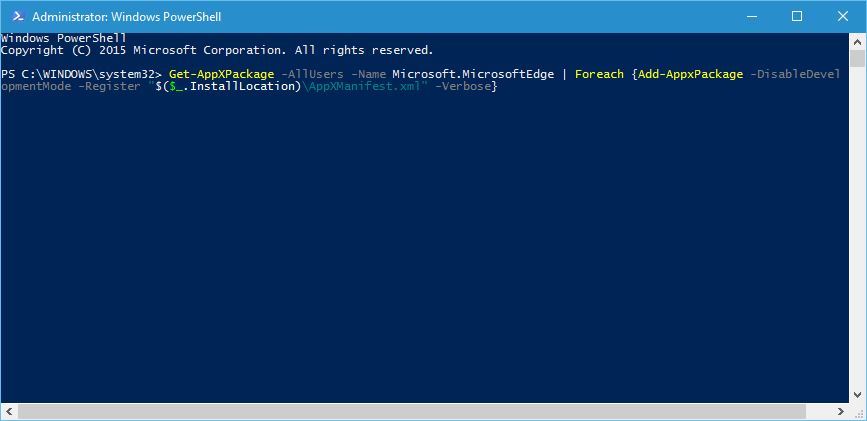Close the Administrator PowerShell window
Image resolution: width=867 pixels, height=421 pixels.
pyautogui.click(x=843, y=17)
